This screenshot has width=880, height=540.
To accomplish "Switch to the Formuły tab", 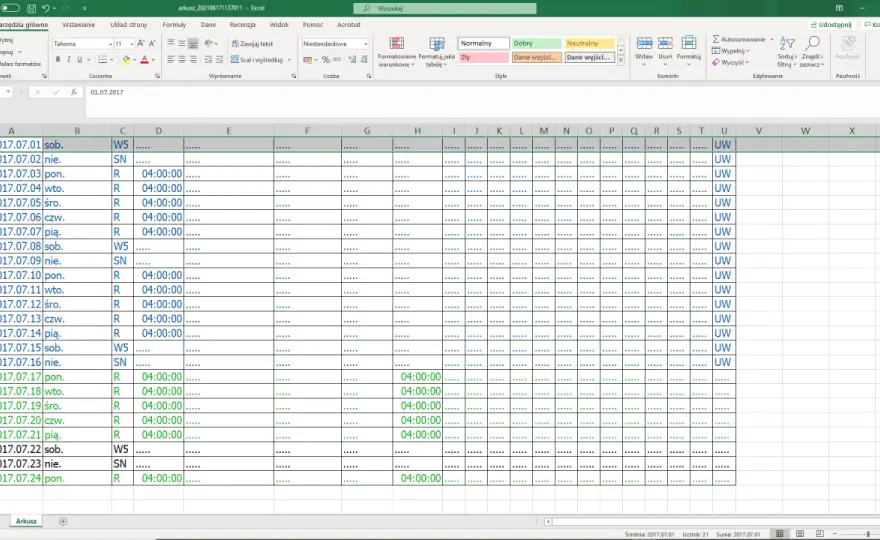I will click(175, 25).
